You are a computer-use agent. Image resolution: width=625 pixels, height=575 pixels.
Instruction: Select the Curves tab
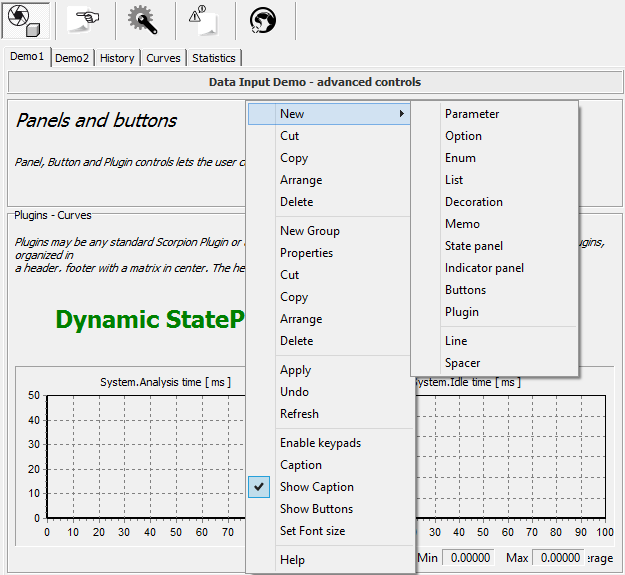tap(163, 58)
